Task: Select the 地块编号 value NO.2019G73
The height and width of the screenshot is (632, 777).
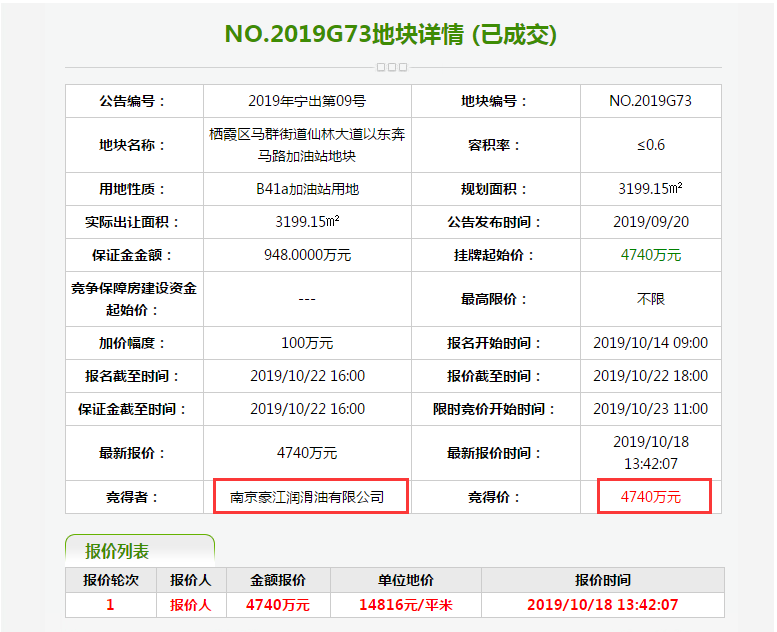Action: (x=650, y=101)
